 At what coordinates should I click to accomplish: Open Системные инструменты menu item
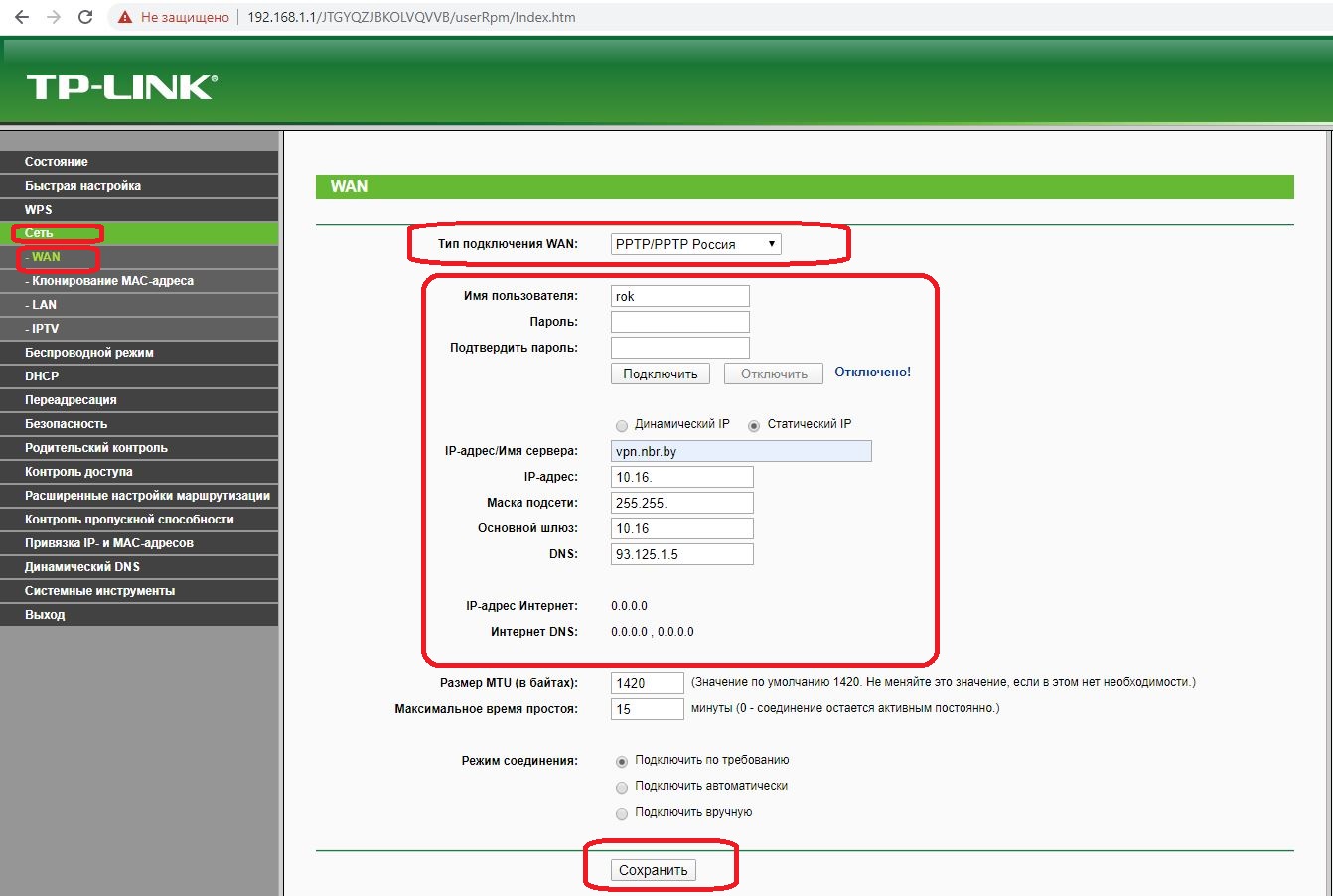(139, 591)
